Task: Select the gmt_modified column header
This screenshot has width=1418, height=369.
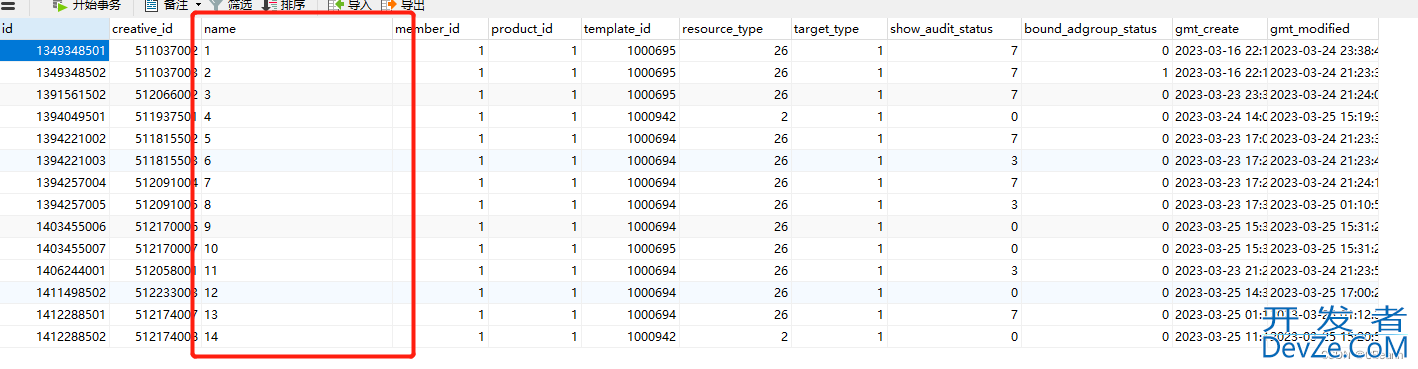Action: click(1322, 29)
